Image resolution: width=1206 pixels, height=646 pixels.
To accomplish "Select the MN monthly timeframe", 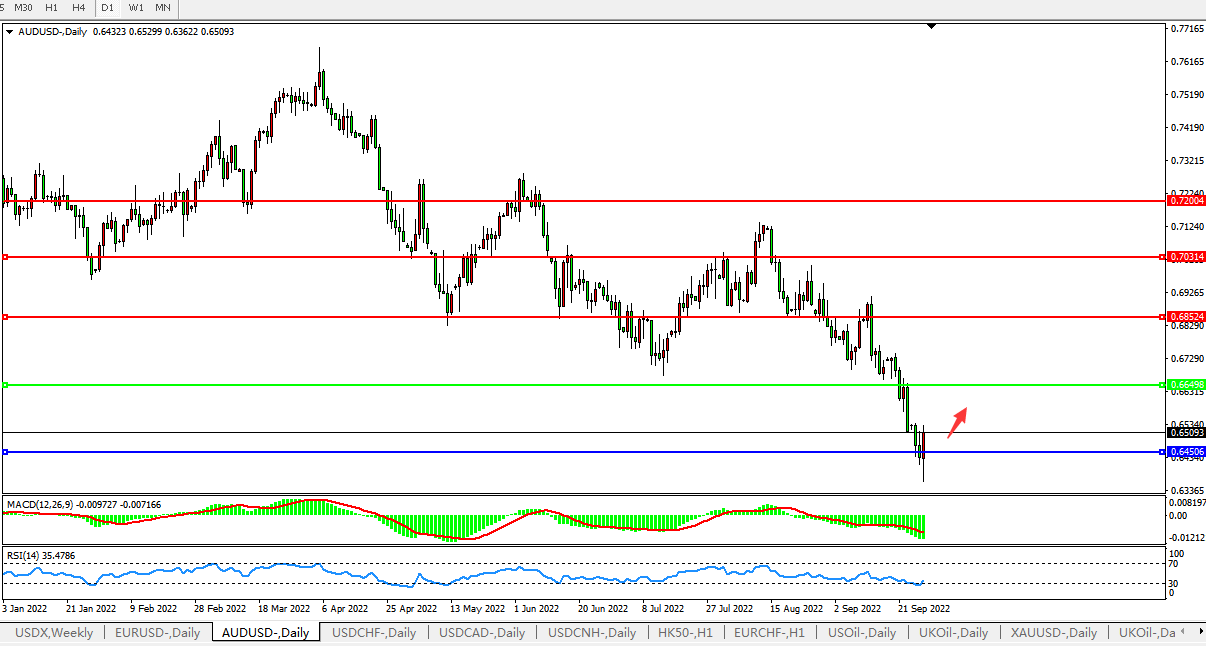I will click(x=162, y=8).
